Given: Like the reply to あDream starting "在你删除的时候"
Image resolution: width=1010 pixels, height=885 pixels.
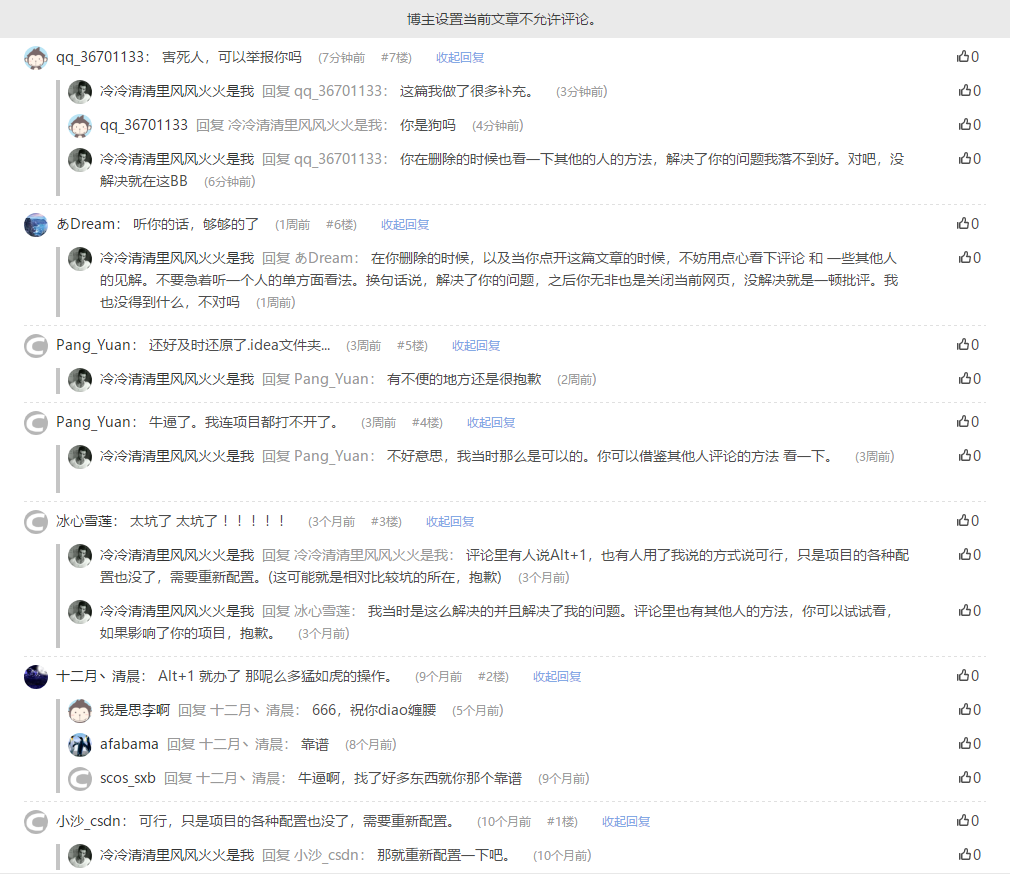Looking at the screenshot, I should click(x=969, y=258).
